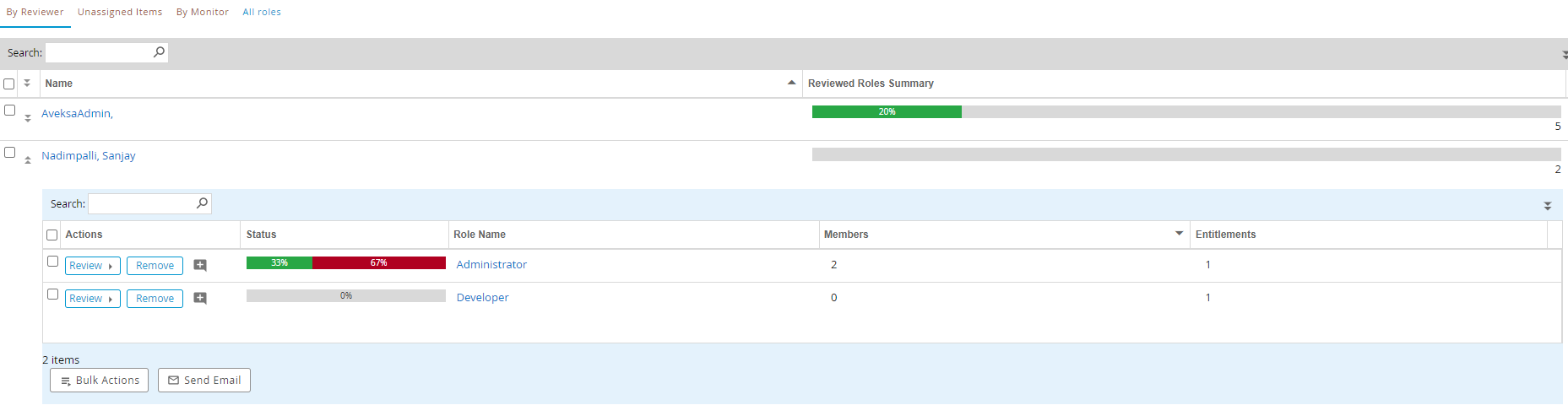1568x416 pixels.
Task: Open table options icon at top right
Action: 1564,55
